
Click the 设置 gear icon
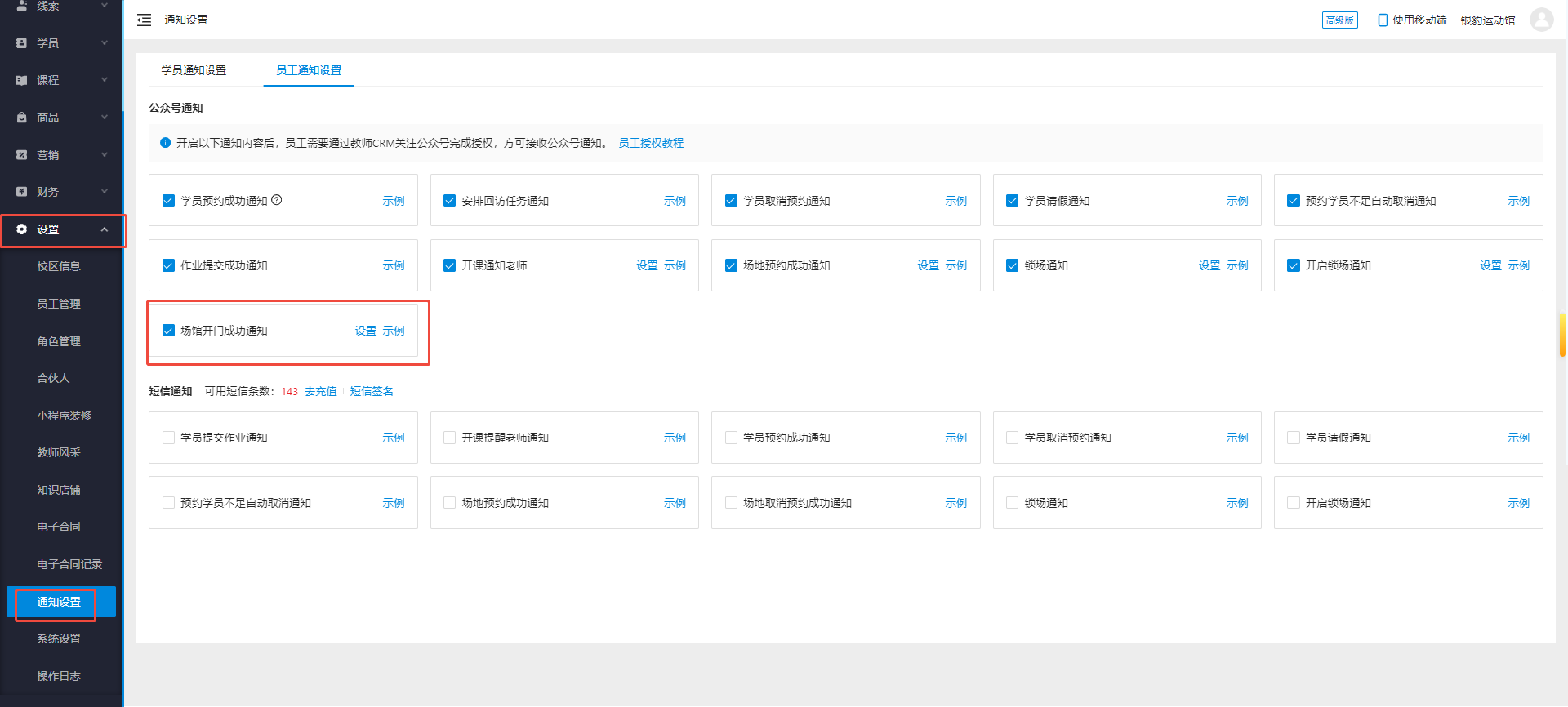pos(22,229)
